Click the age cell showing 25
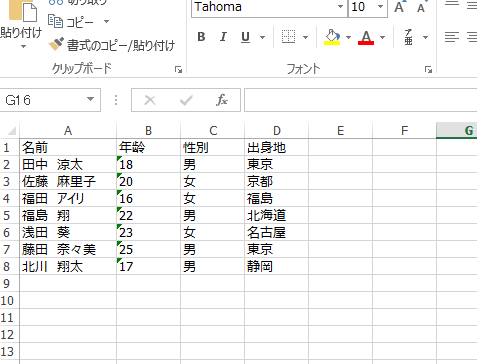477x364 pixels. 148,249
